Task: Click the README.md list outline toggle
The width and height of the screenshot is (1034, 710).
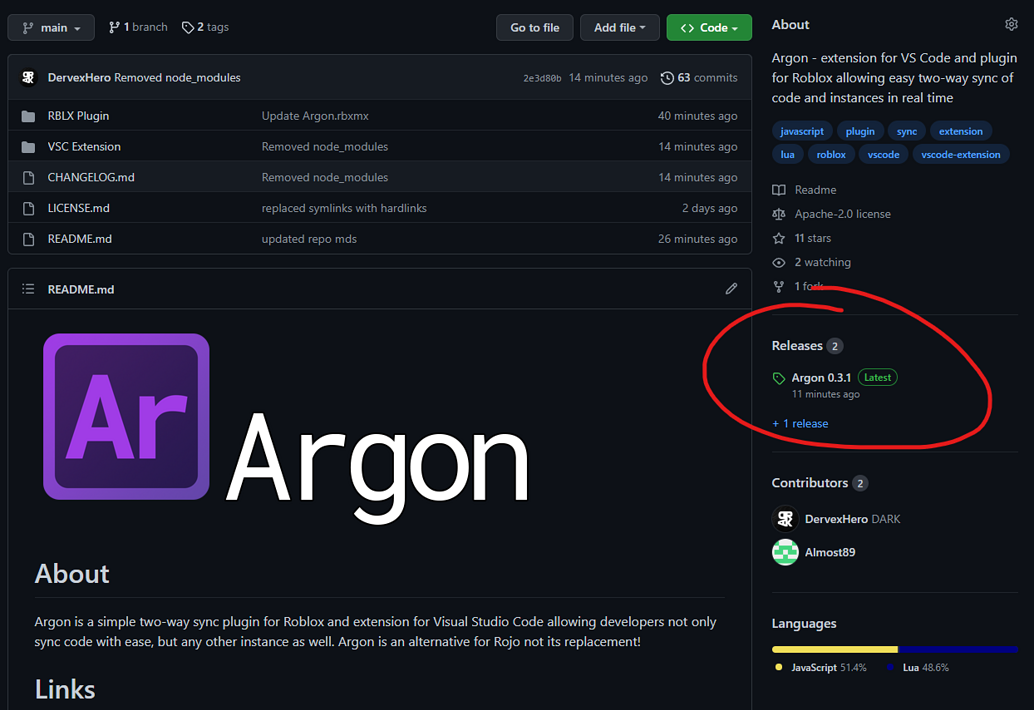Action: click(x=27, y=288)
